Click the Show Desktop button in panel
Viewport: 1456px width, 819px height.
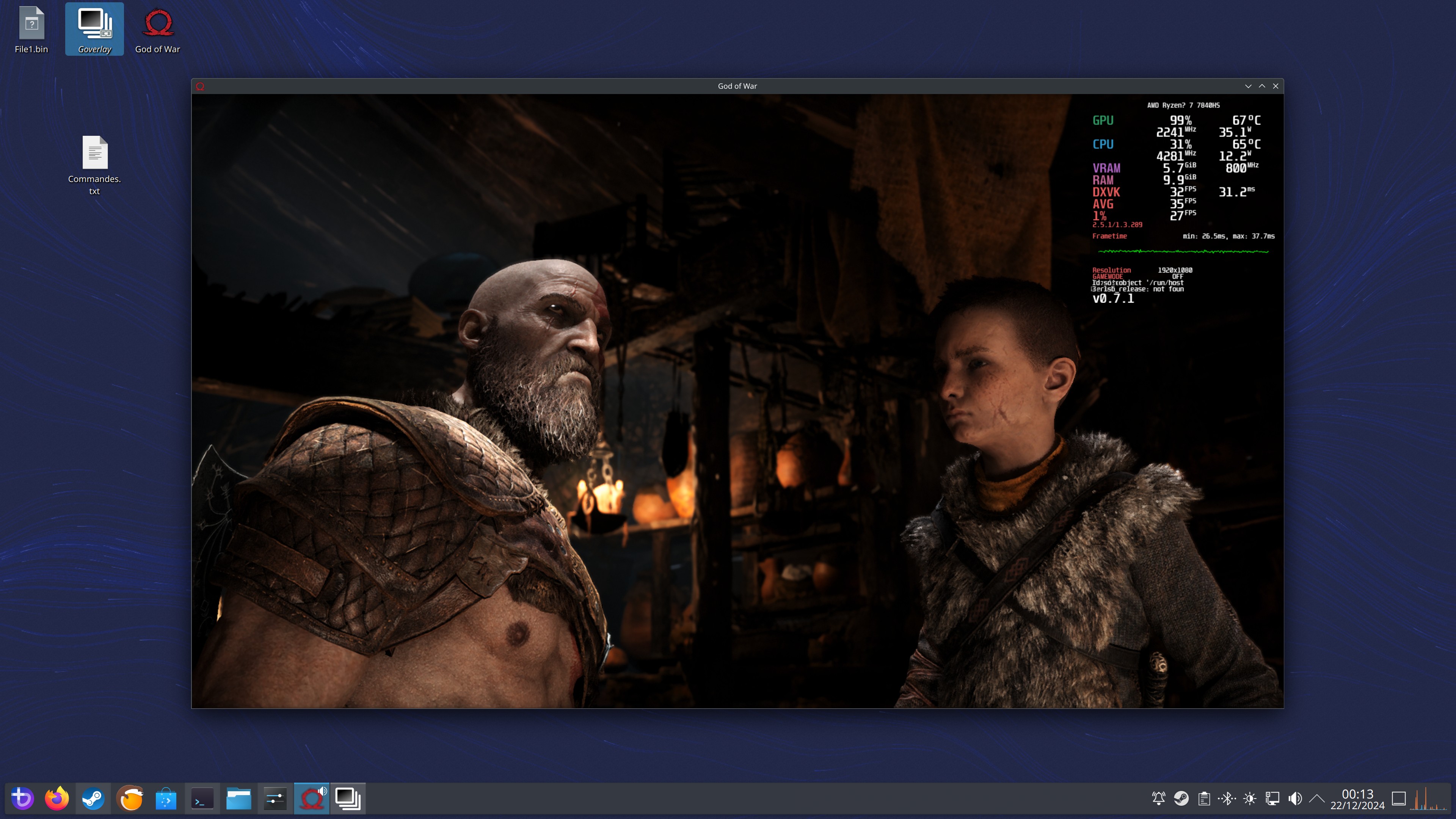point(1398,798)
